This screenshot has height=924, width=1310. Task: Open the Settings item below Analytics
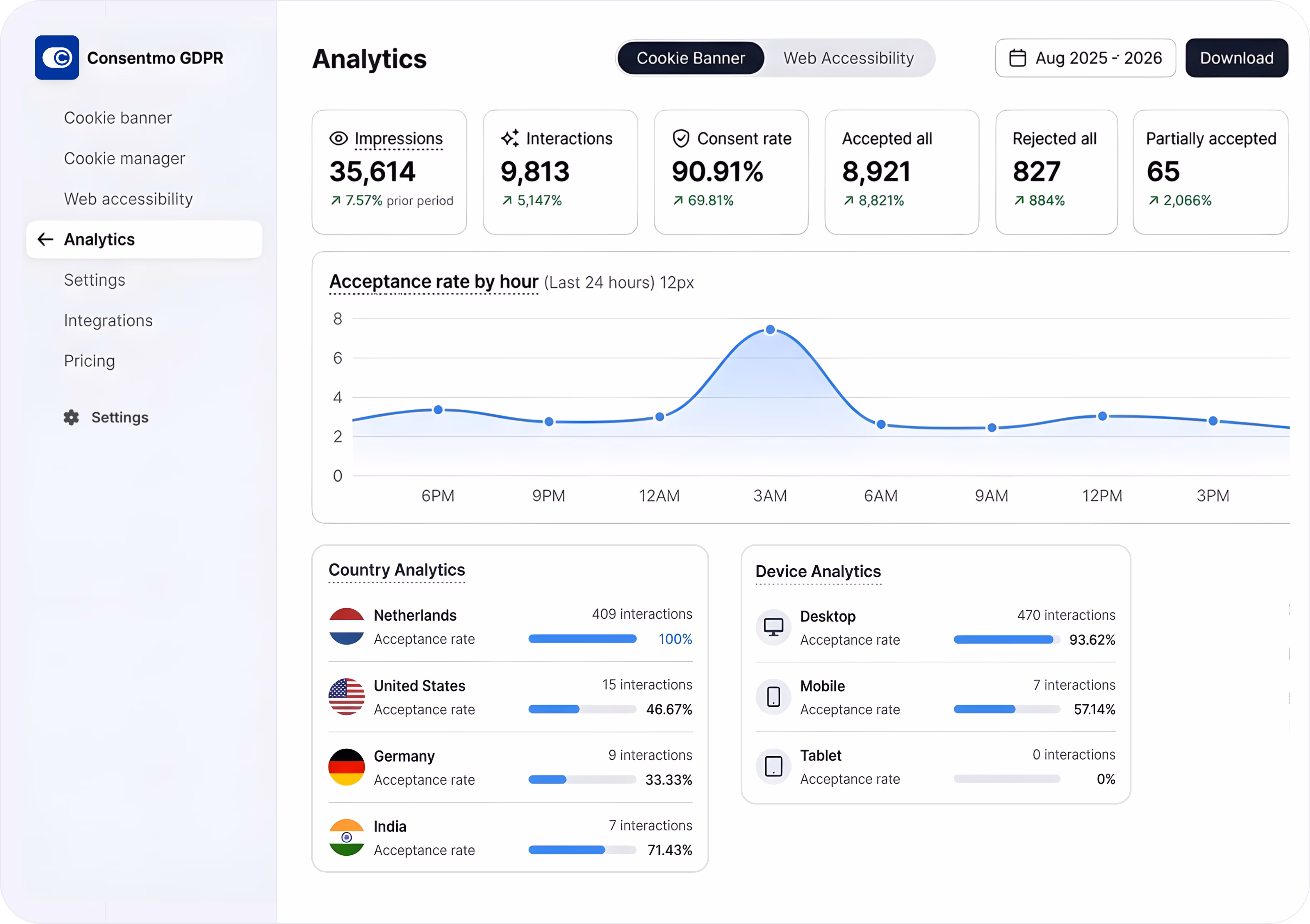(95, 280)
